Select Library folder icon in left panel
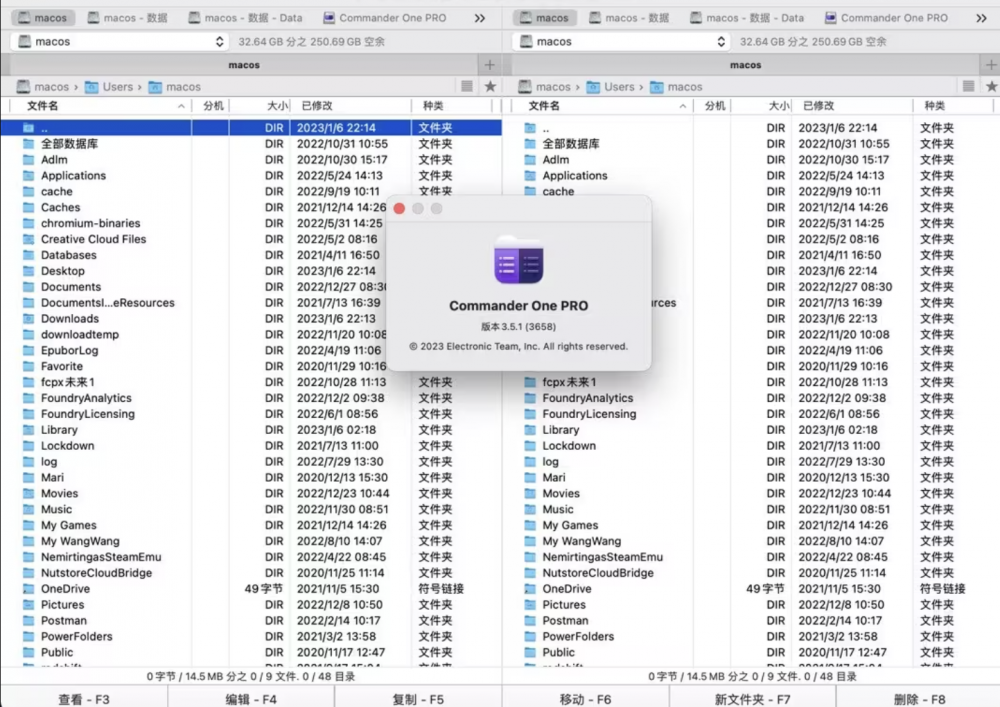Viewport: 1000px width, 707px height. click(x=29, y=430)
